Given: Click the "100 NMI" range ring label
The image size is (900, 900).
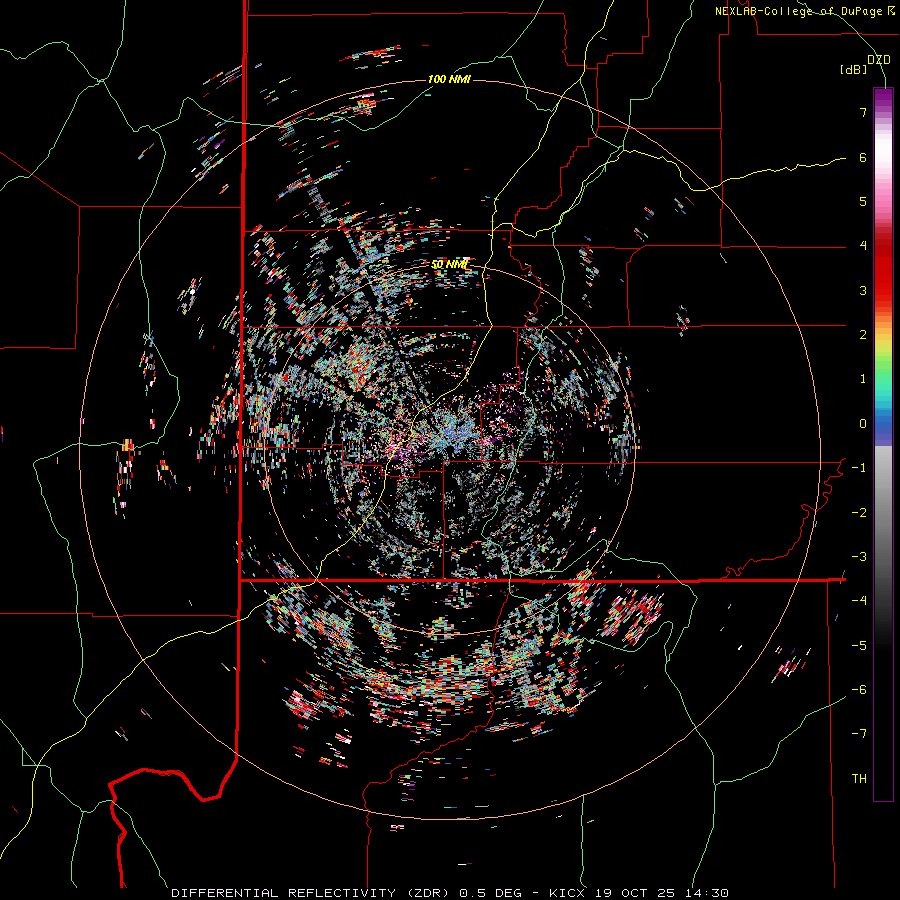Looking at the screenshot, I should click(x=449, y=79).
